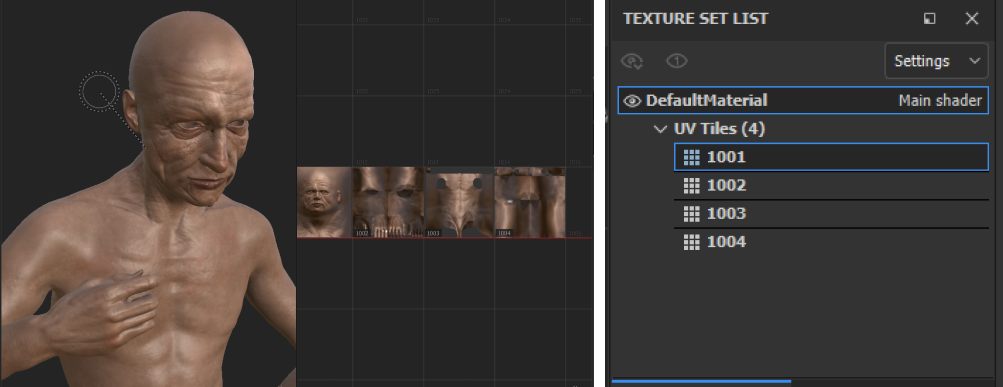1003x387 pixels.
Task: Click the 1003 texture tile in UV view
Action: click(459, 202)
